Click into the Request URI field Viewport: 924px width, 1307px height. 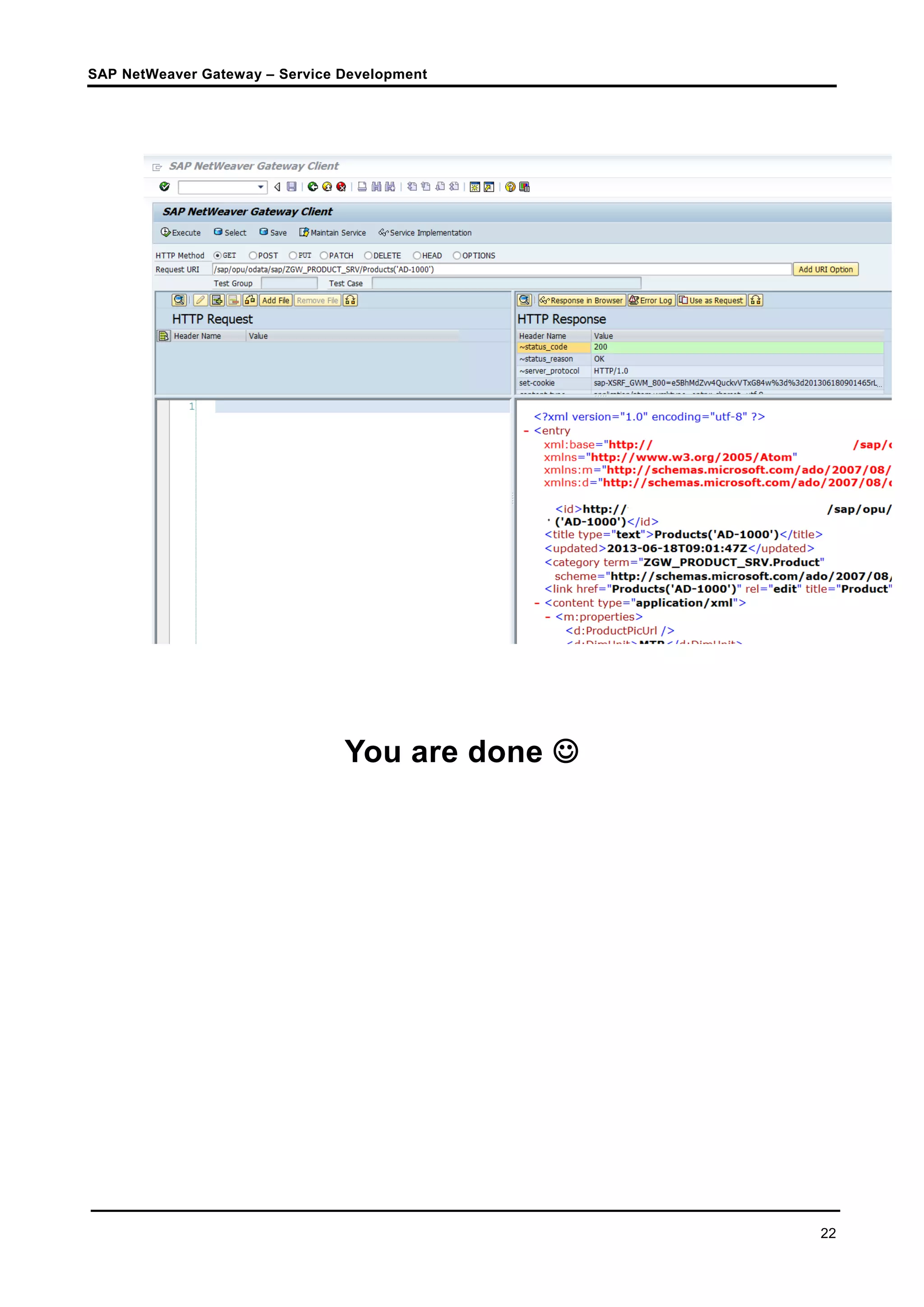(x=502, y=269)
